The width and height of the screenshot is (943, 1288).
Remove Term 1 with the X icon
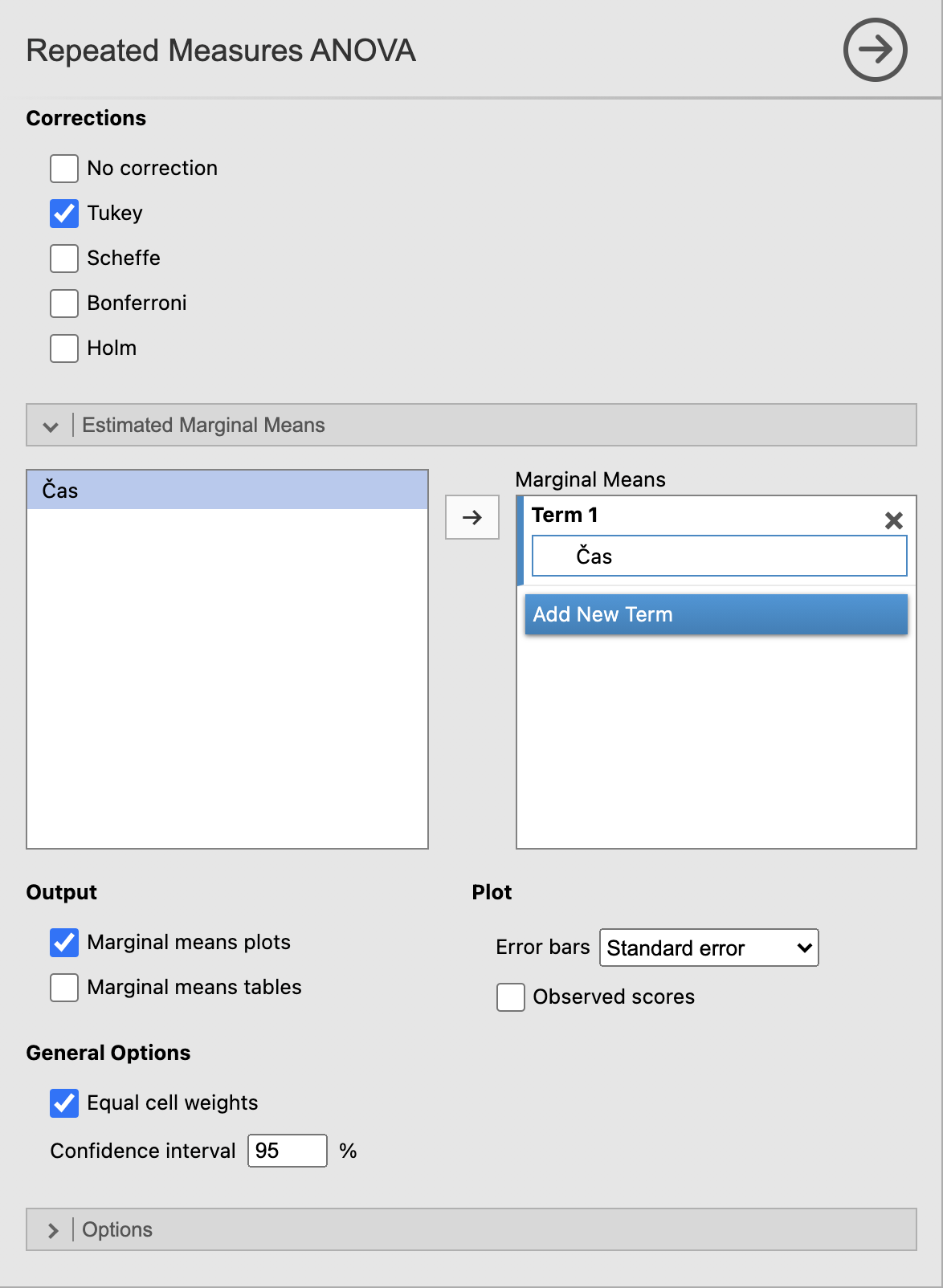point(893,520)
